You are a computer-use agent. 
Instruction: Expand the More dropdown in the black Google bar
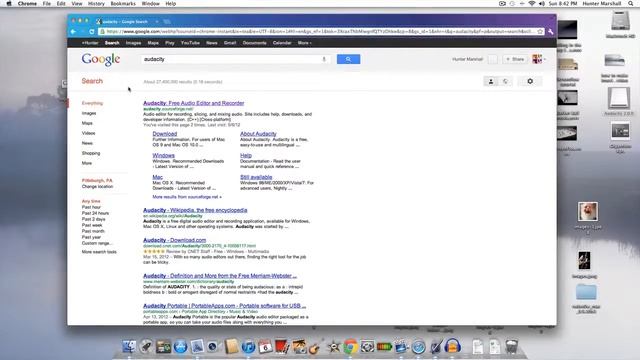[x=304, y=43]
